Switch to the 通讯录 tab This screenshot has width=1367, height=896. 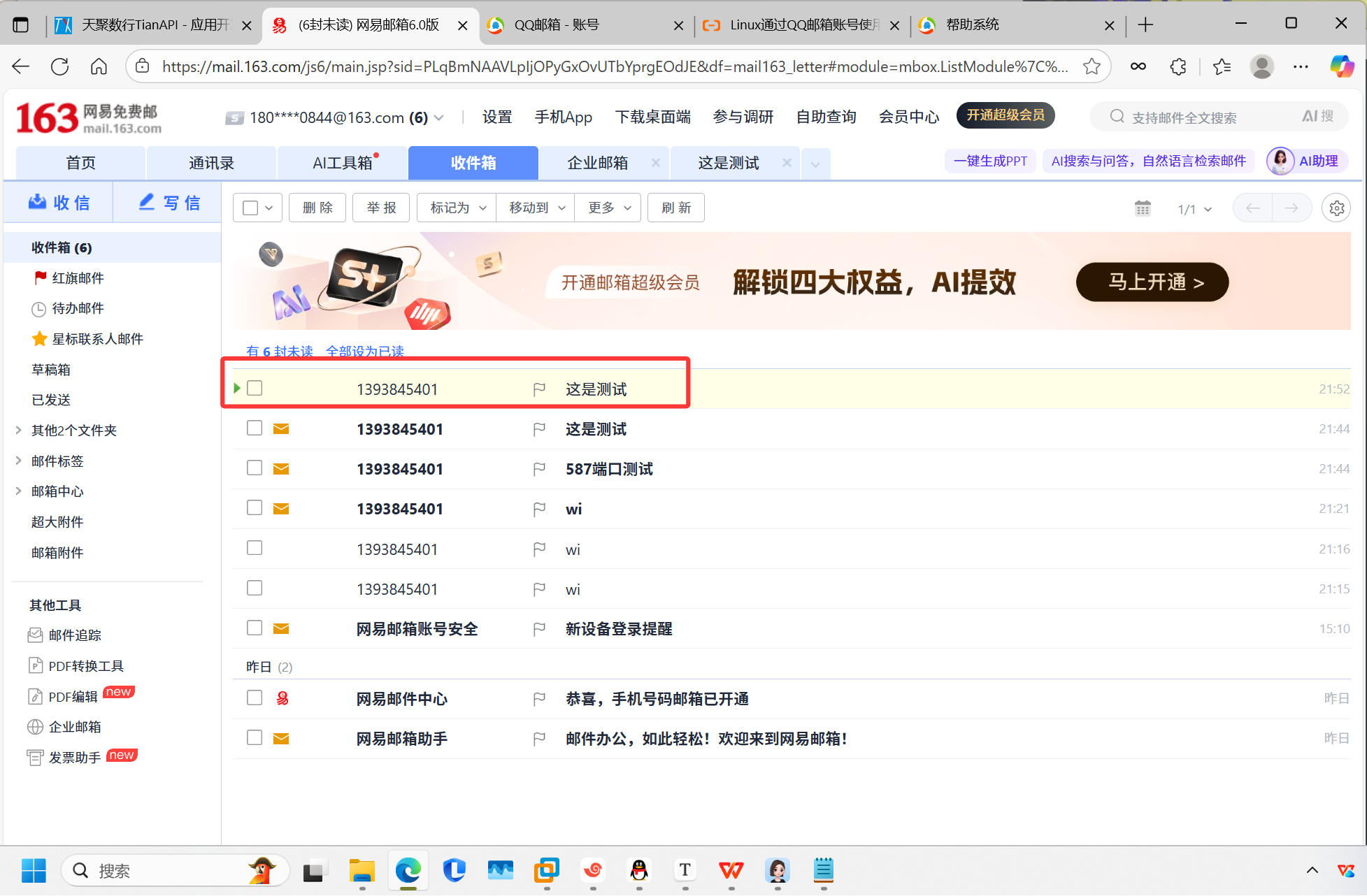click(x=211, y=163)
